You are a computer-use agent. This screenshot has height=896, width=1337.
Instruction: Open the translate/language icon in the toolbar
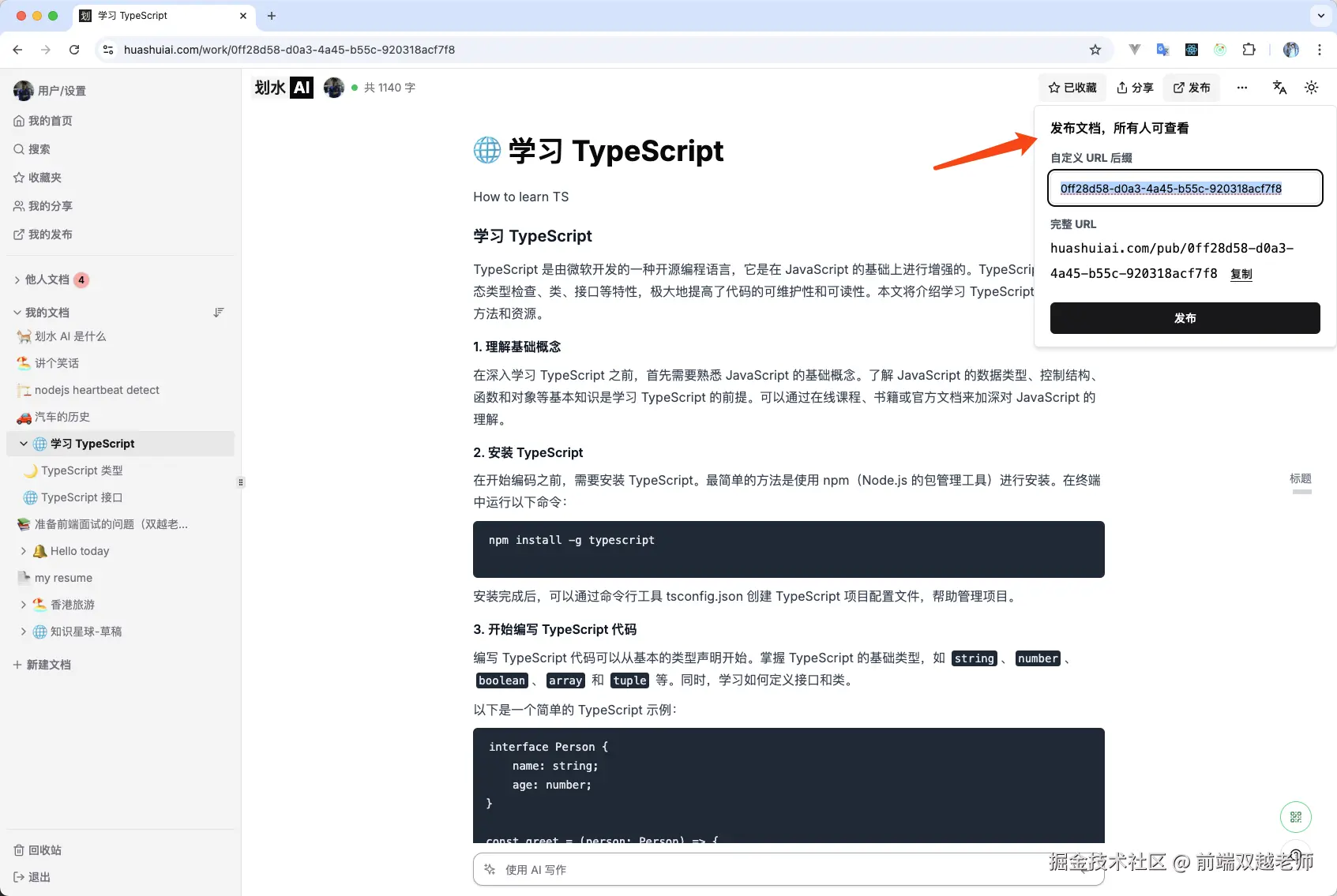[1279, 88]
